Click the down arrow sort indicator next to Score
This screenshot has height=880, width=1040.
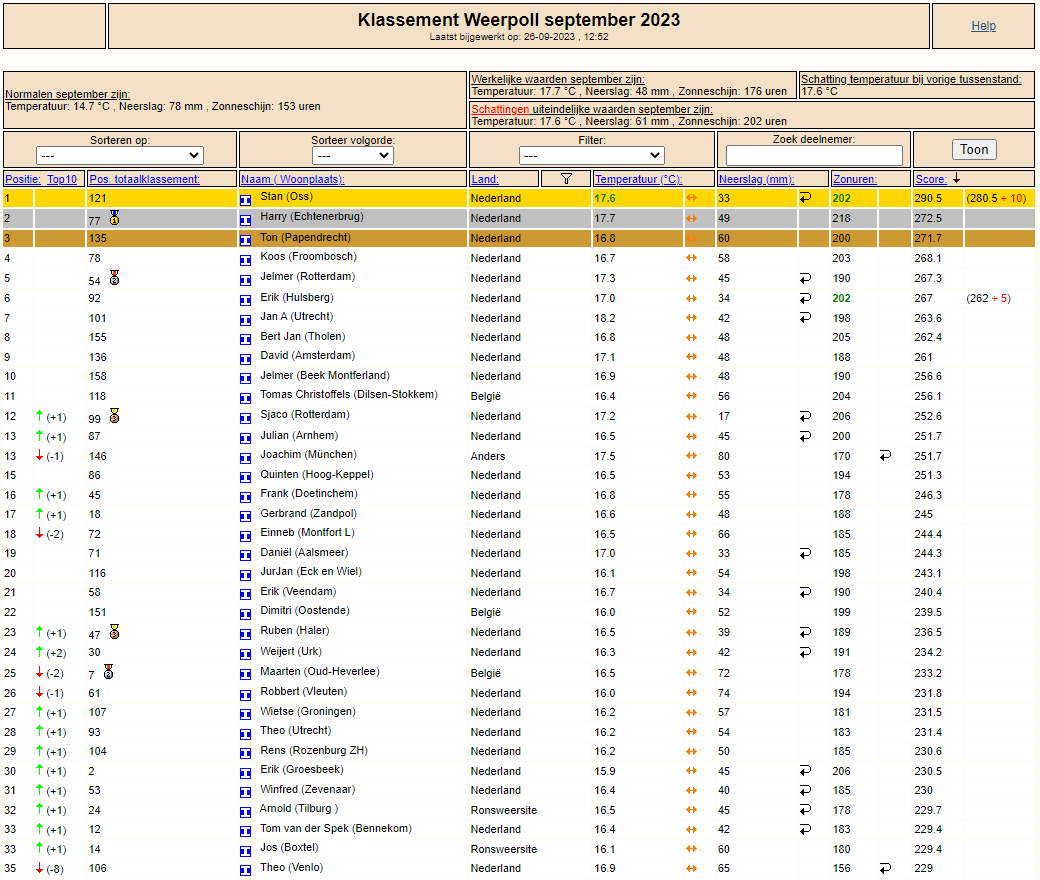pyautogui.click(x=956, y=179)
